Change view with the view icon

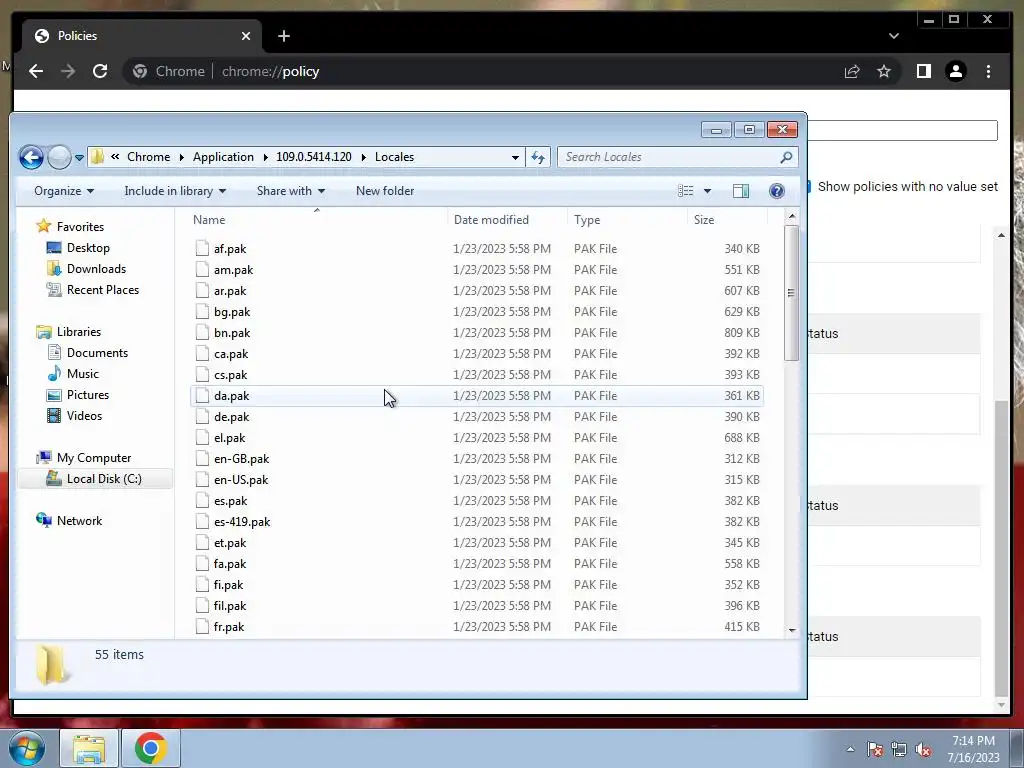point(686,191)
